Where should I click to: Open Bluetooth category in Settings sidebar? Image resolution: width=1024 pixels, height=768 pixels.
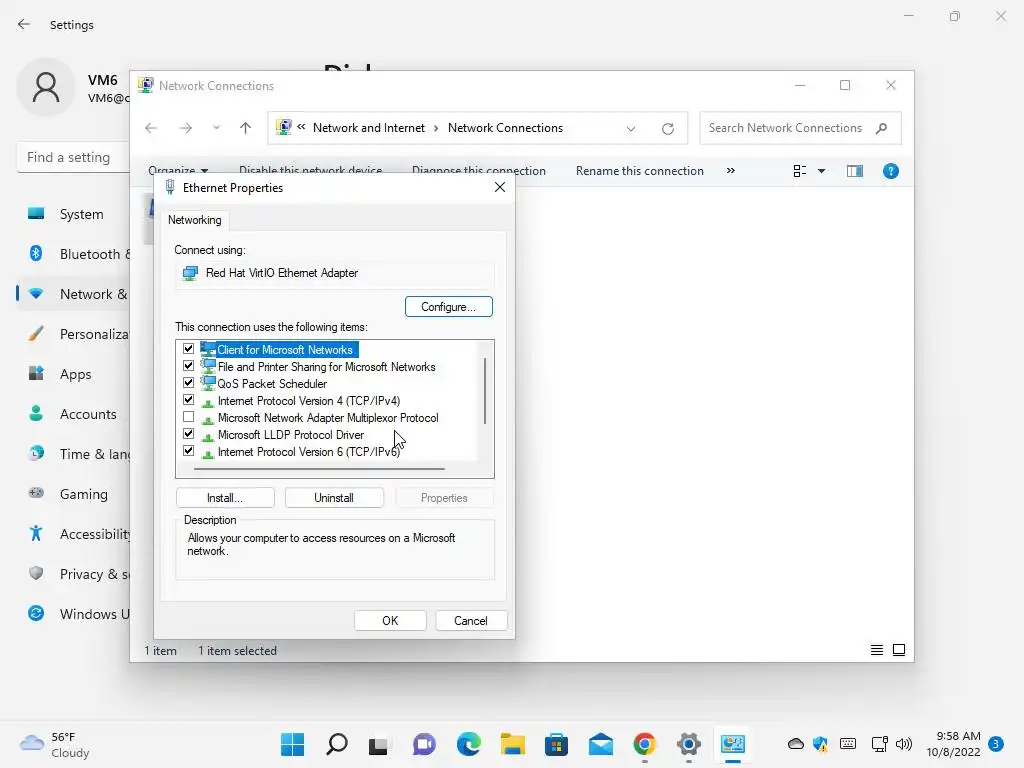click(73, 254)
